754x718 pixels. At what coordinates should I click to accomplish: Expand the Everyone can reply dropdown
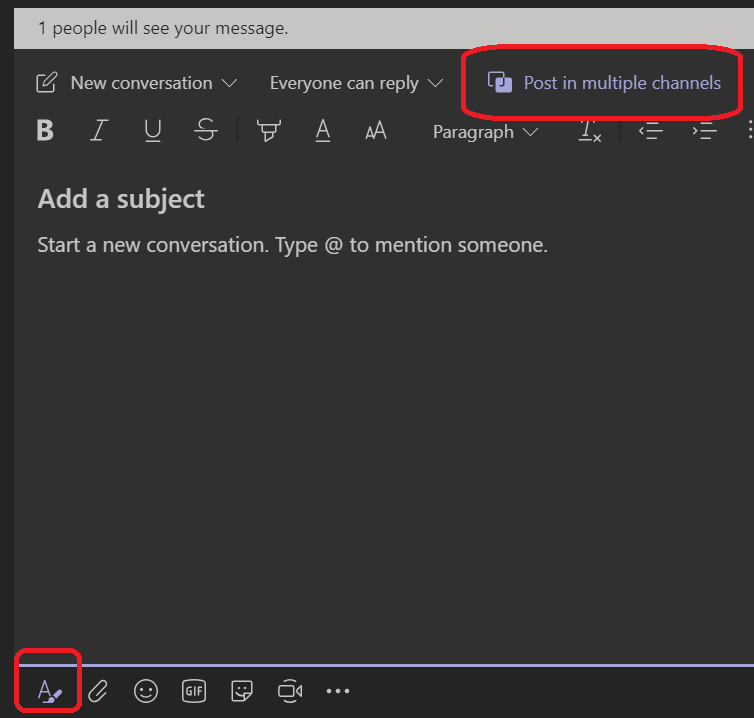coord(356,83)
